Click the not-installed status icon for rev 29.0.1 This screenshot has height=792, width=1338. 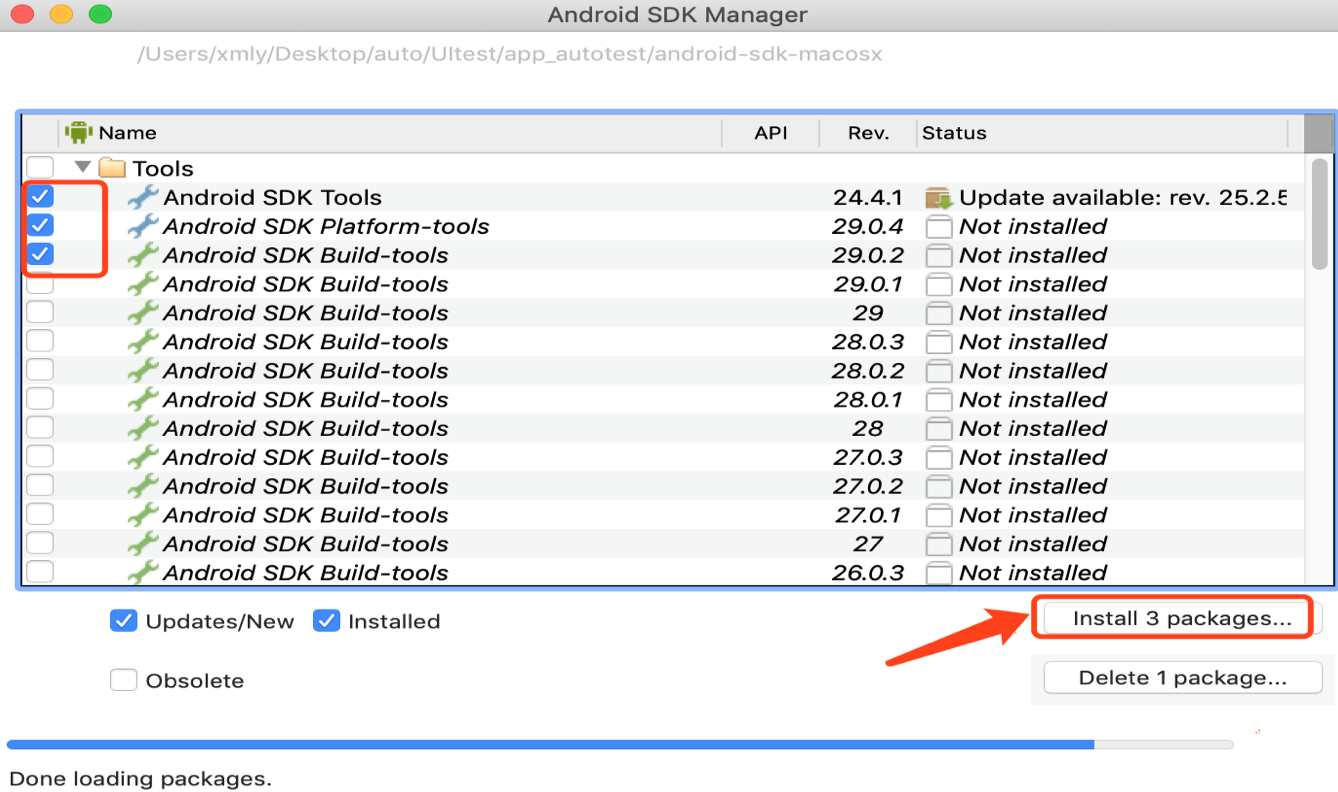point(938,285)
